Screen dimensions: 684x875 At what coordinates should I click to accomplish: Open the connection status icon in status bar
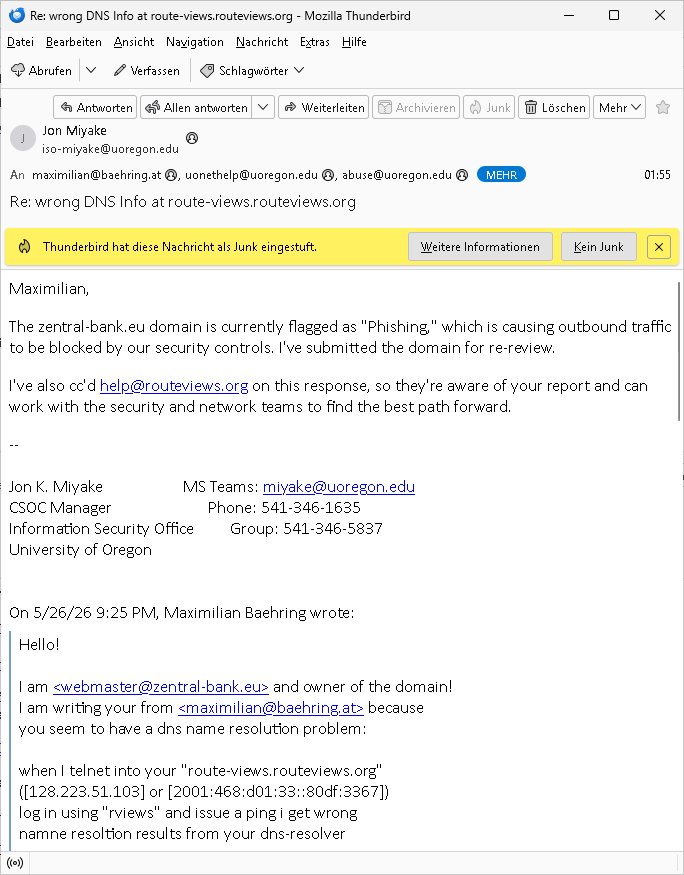15,863
